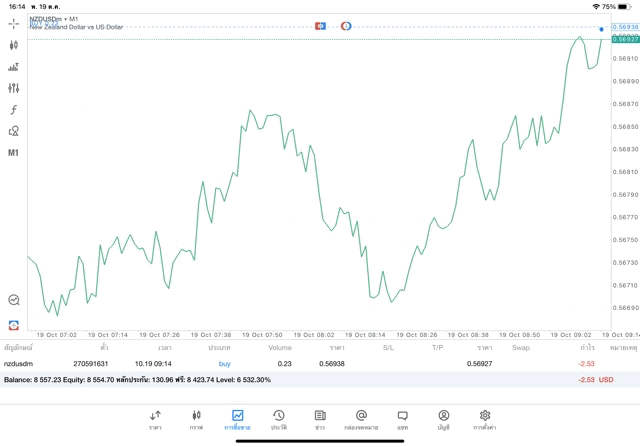Viewport: 640px width, 447px height.
Task: Open the chat tab
Action: (x=402, y=420)
